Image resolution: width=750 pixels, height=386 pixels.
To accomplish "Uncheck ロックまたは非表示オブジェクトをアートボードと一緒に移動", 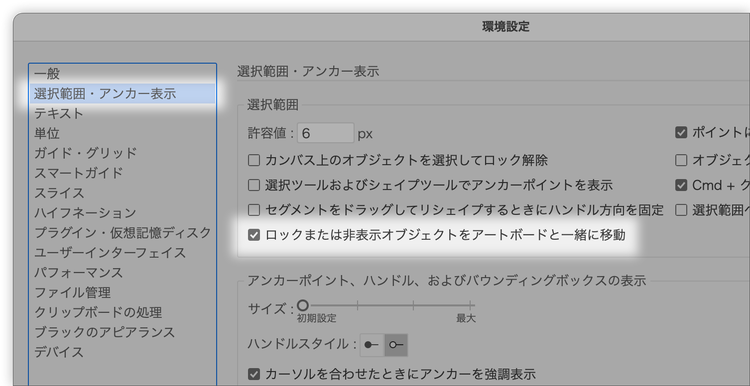I will pyautogui.click(x=254, y=235).
